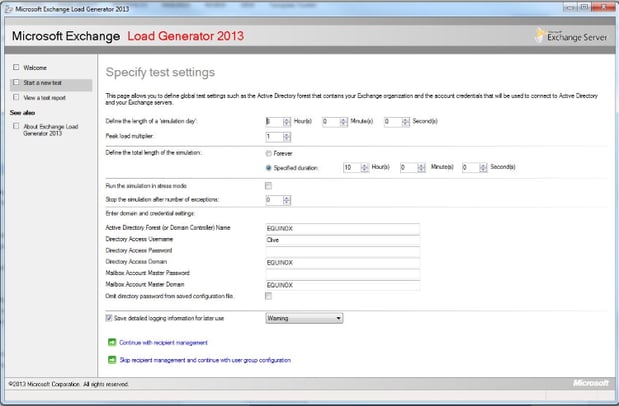Adjust the number of exceptions spinner

point(287,200)
